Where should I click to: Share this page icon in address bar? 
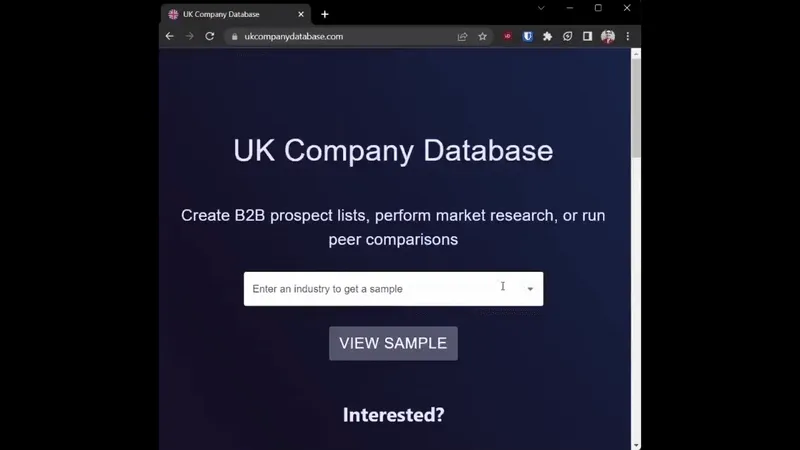462,36
